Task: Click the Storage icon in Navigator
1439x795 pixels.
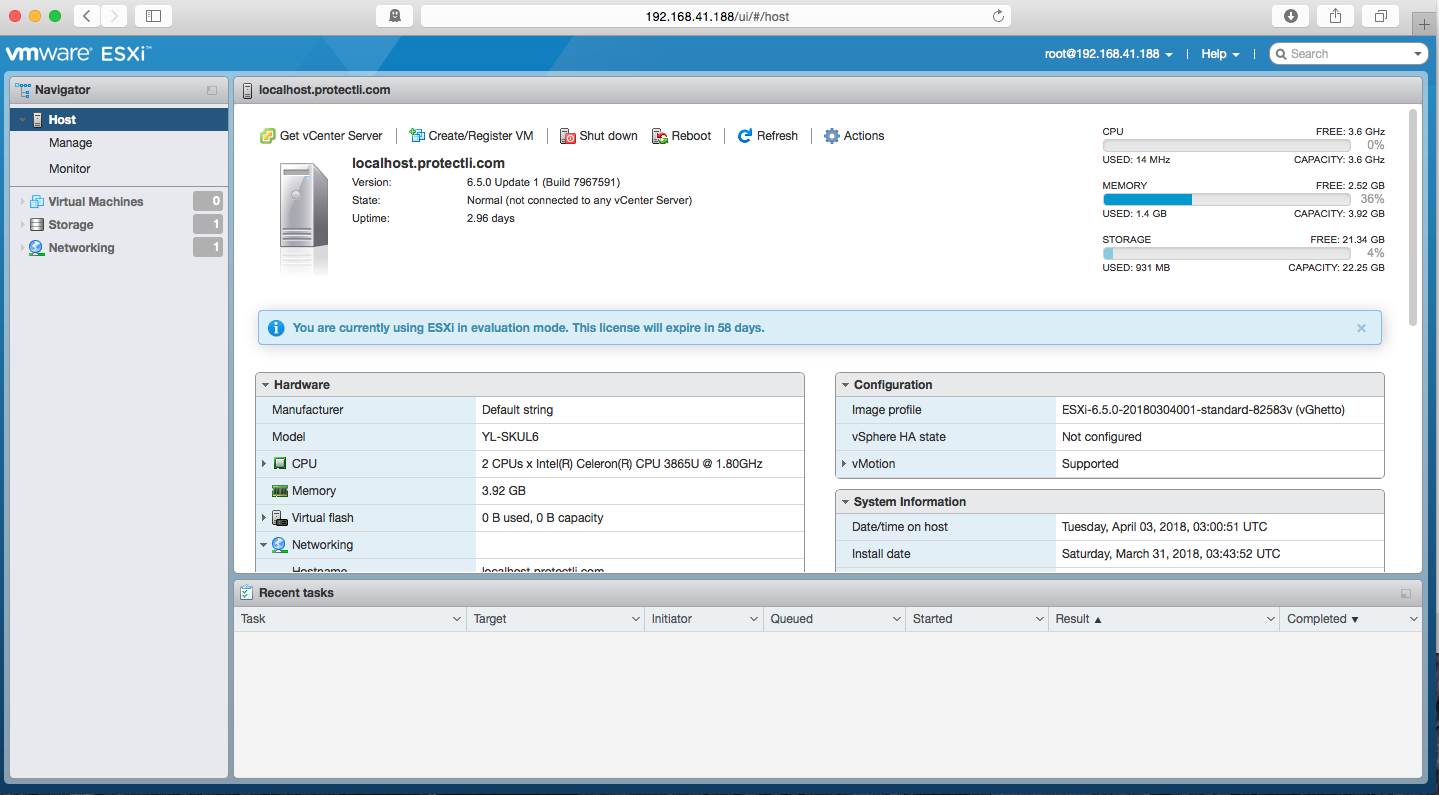Action: pyautogui.click(x=37, y=225)
